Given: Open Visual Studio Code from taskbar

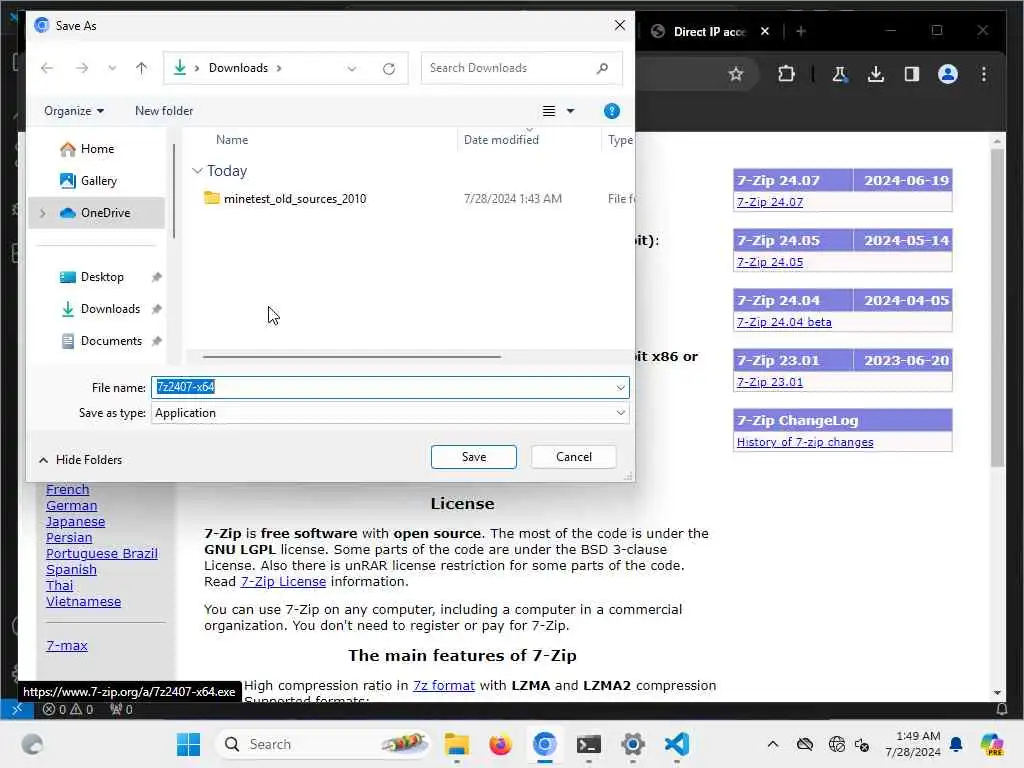Looking at the screenshot, I should [x=677, y=744].
